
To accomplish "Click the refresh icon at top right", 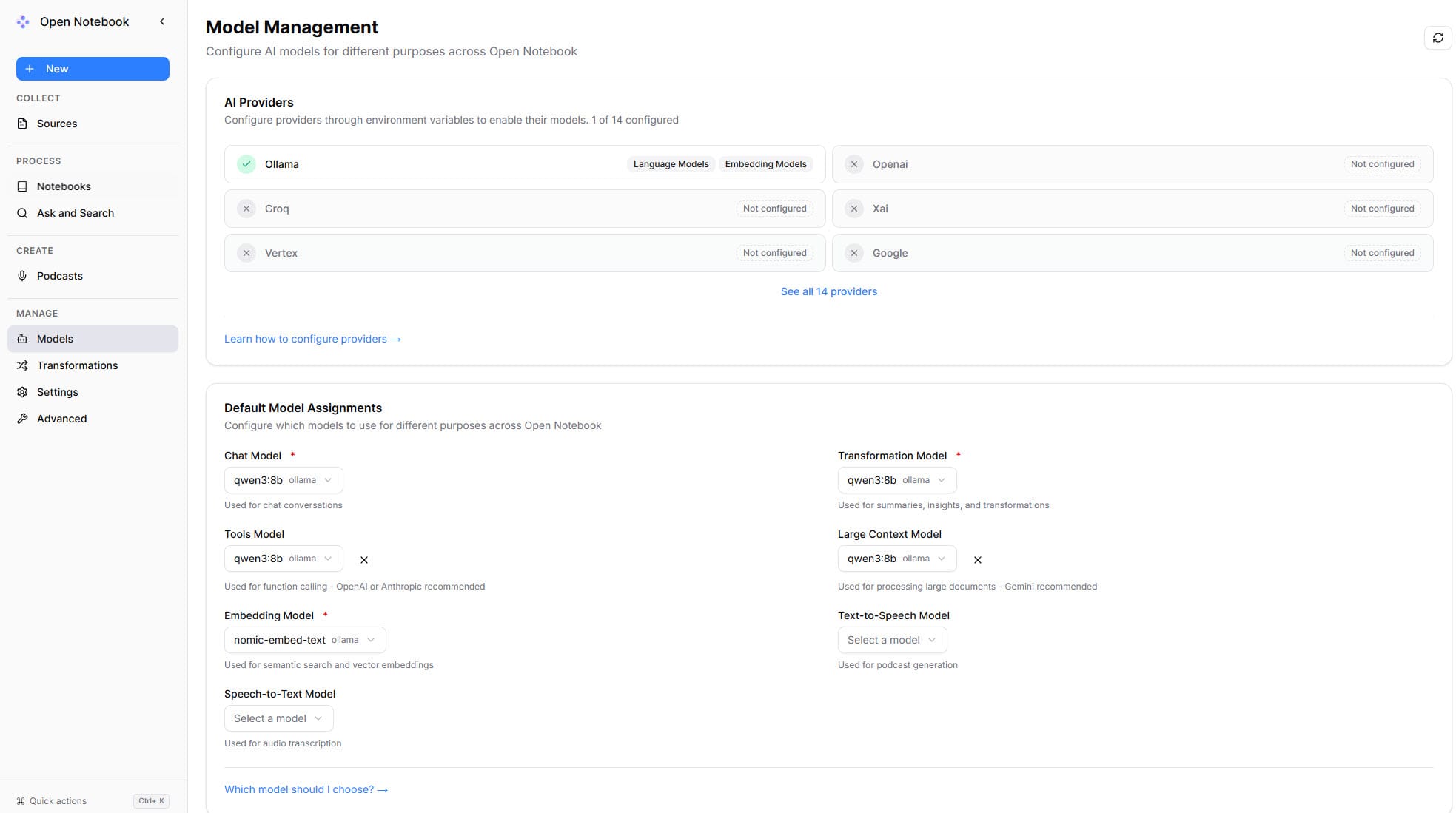I will 1437,38.
